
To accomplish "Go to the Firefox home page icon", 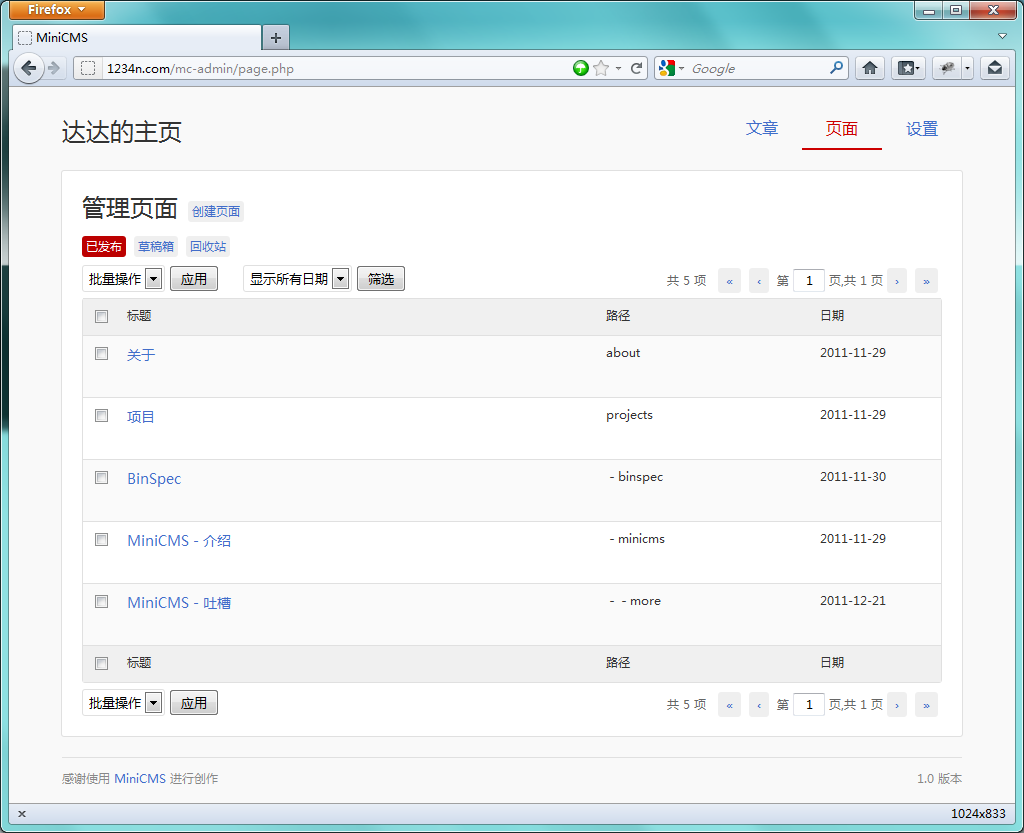I will pos(870,68).
